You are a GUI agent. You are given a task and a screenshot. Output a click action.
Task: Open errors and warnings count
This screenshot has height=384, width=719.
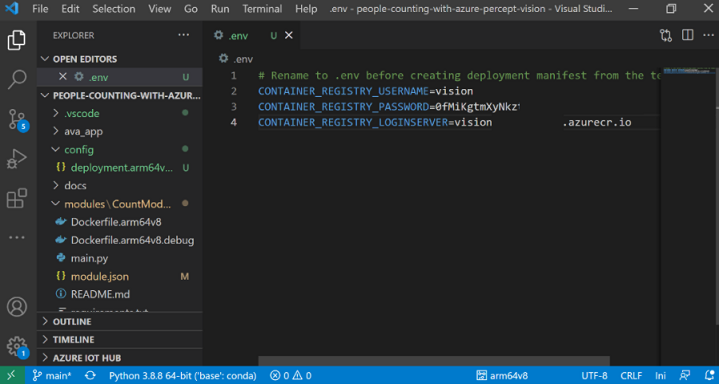pos(291,376)
